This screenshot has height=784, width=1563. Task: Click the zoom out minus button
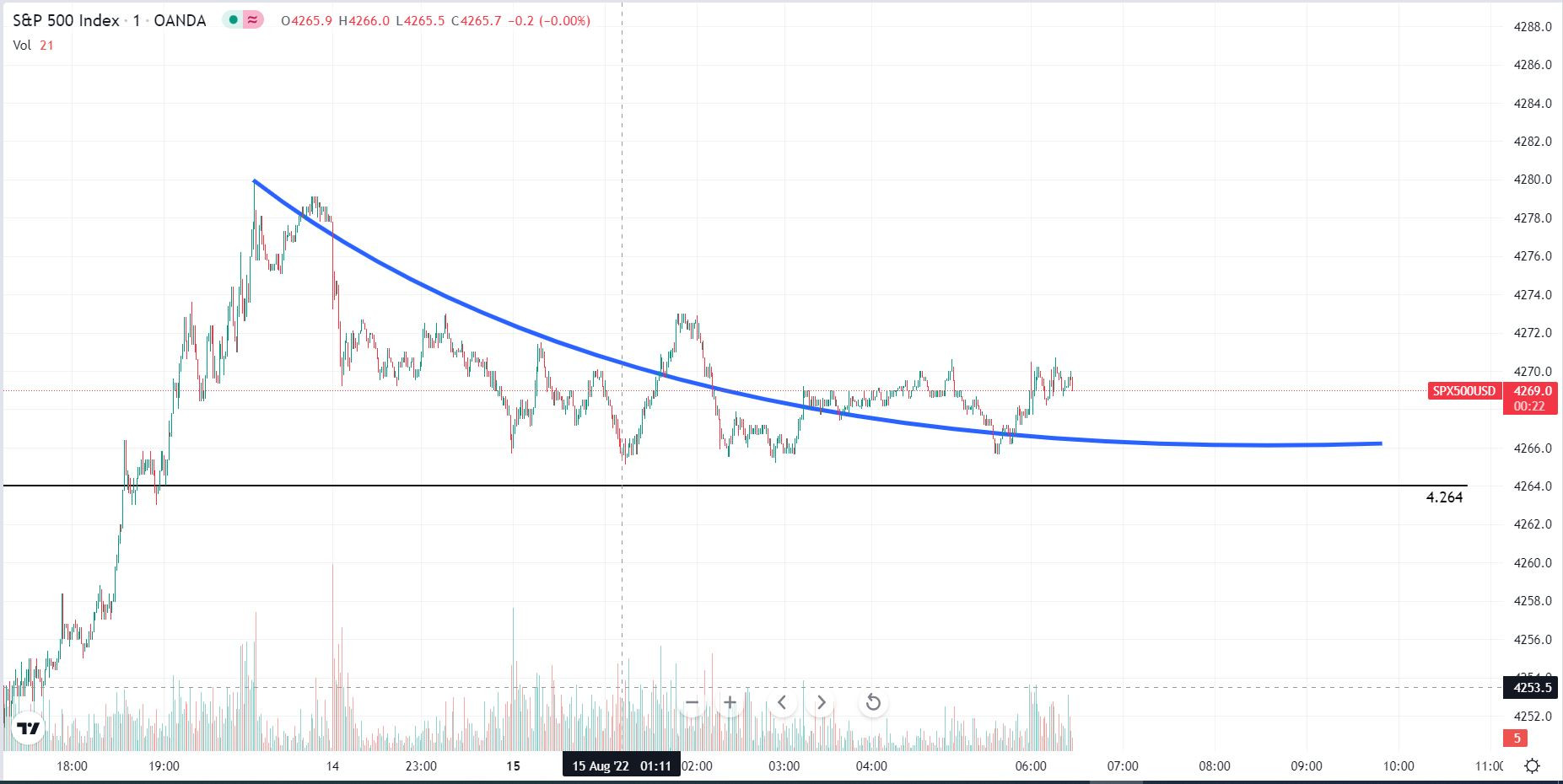click(x=692, y=702)
